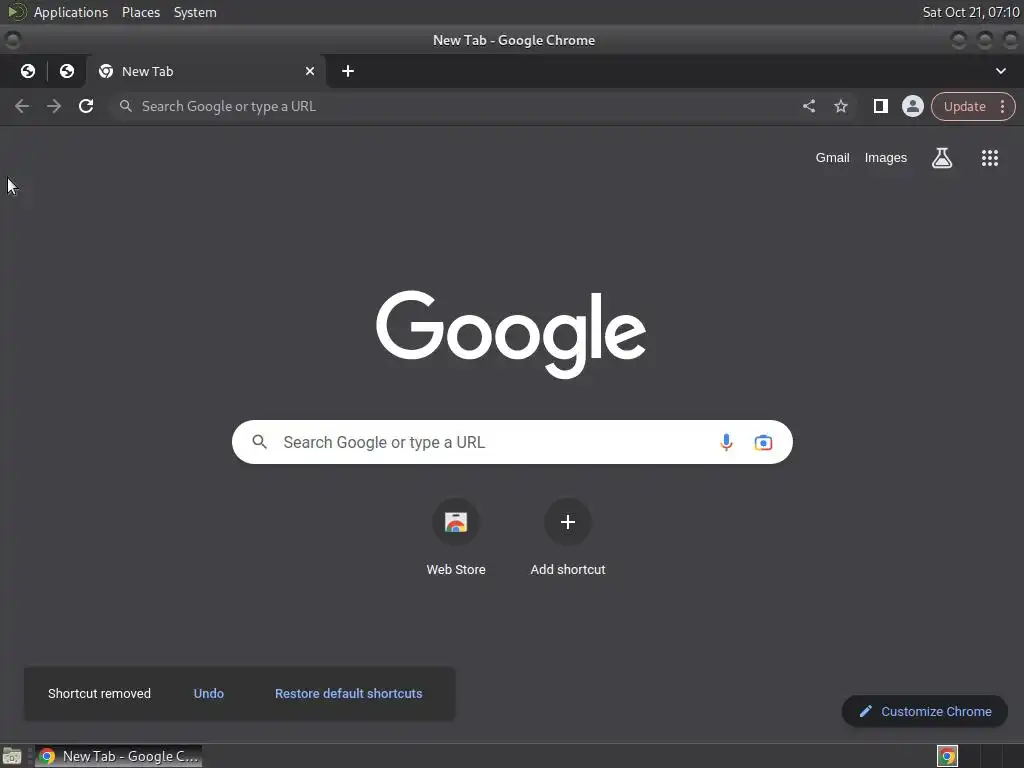Open a new tab with plus button
This screenshot has width=1024, height=768.
point(347,71)
